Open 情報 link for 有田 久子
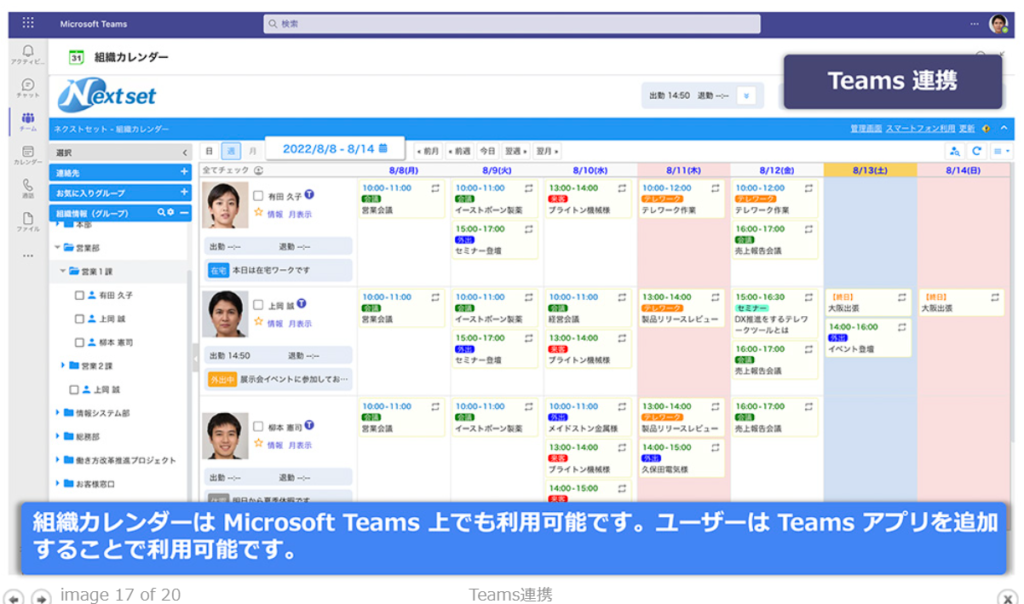1024x604 pixels. 275,214
